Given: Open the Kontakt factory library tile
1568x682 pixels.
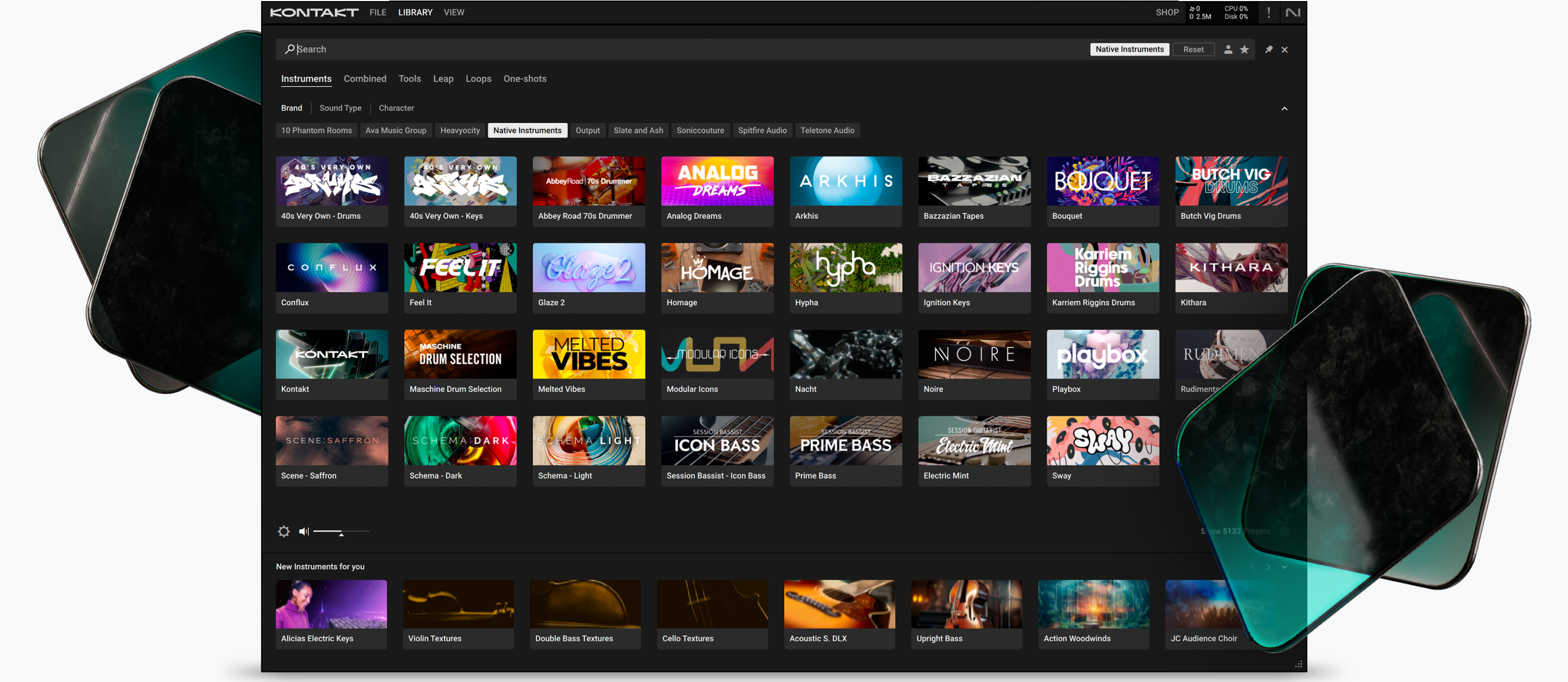Looking at the screenshot, I should pos(332,364).
